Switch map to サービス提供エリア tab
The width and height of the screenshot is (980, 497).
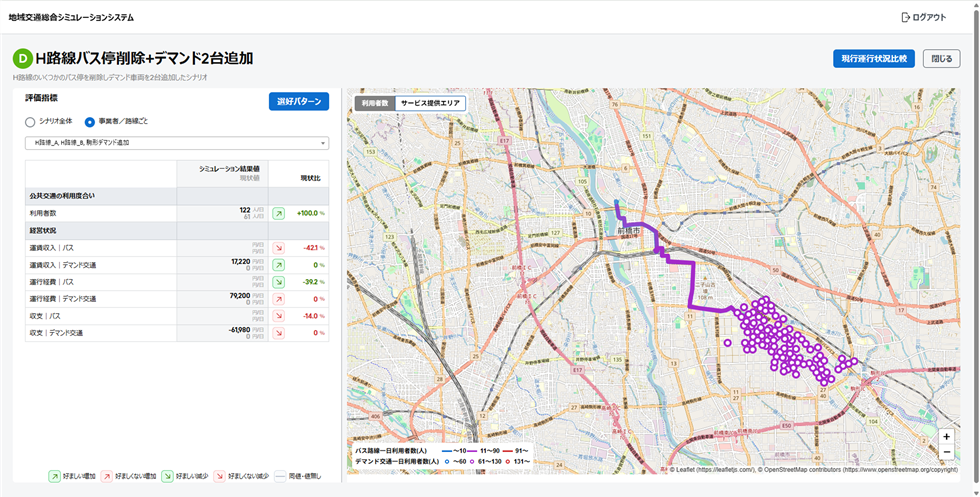(431, 103)
